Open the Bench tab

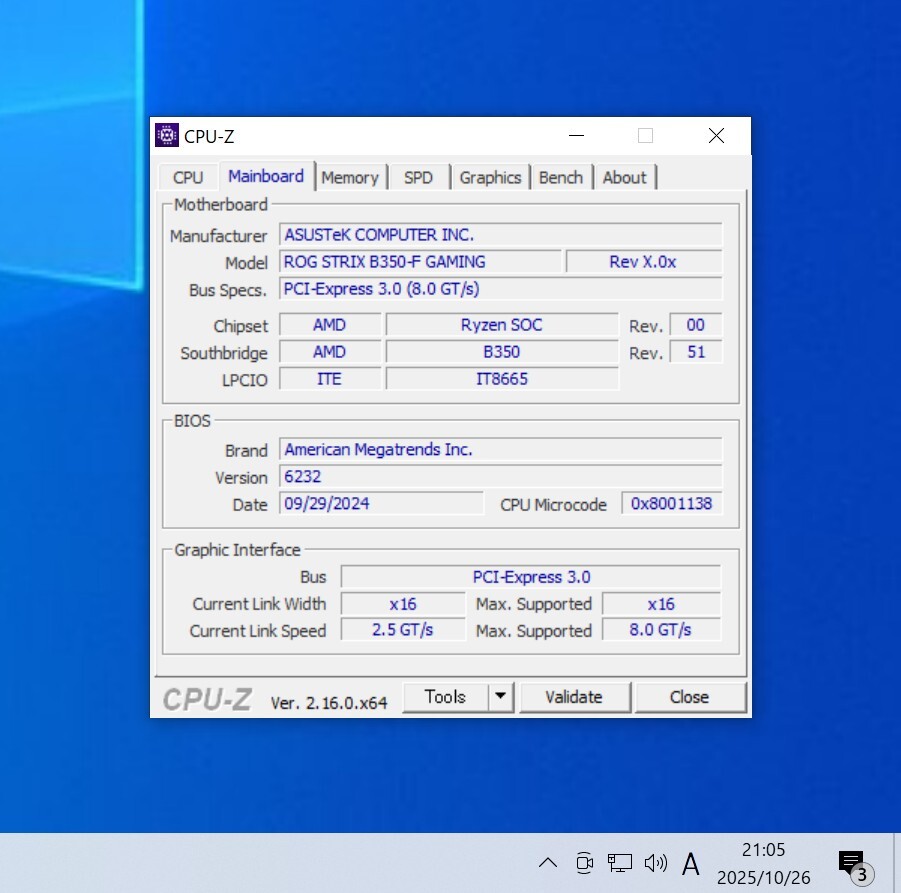pyautogui.click(x=560, y=177)
